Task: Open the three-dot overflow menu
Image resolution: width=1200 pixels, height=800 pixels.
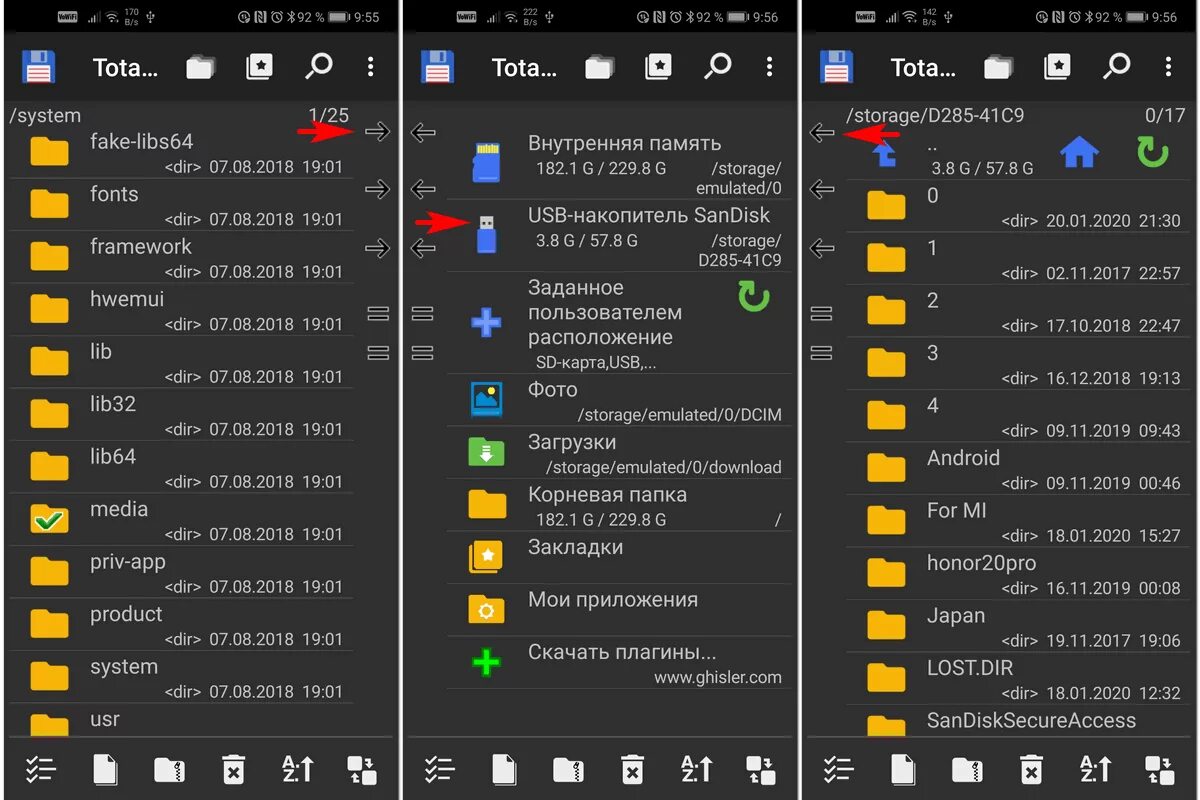Action: coord(370,66)
